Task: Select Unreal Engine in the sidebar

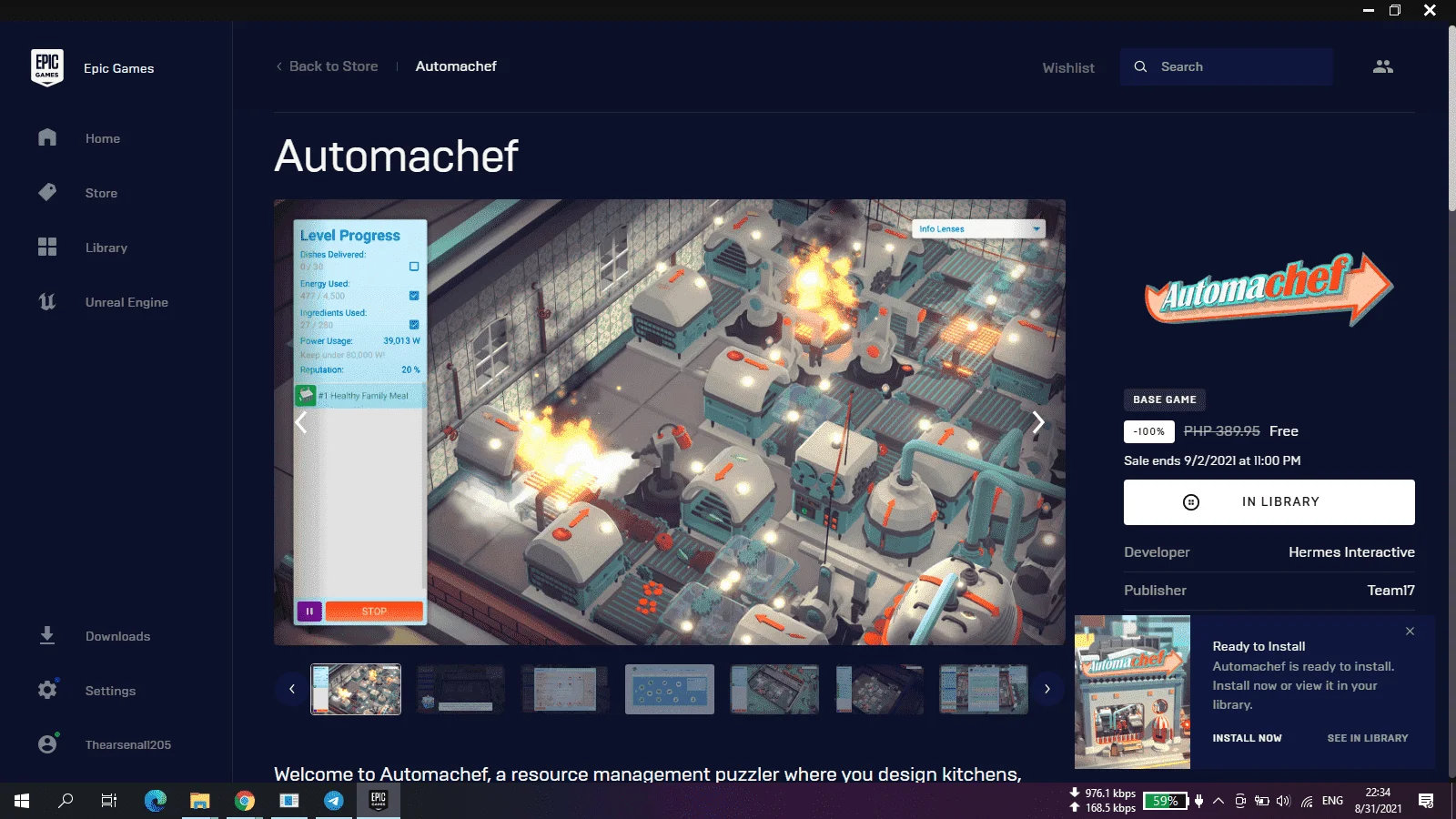Action: (x=126, y=302)
